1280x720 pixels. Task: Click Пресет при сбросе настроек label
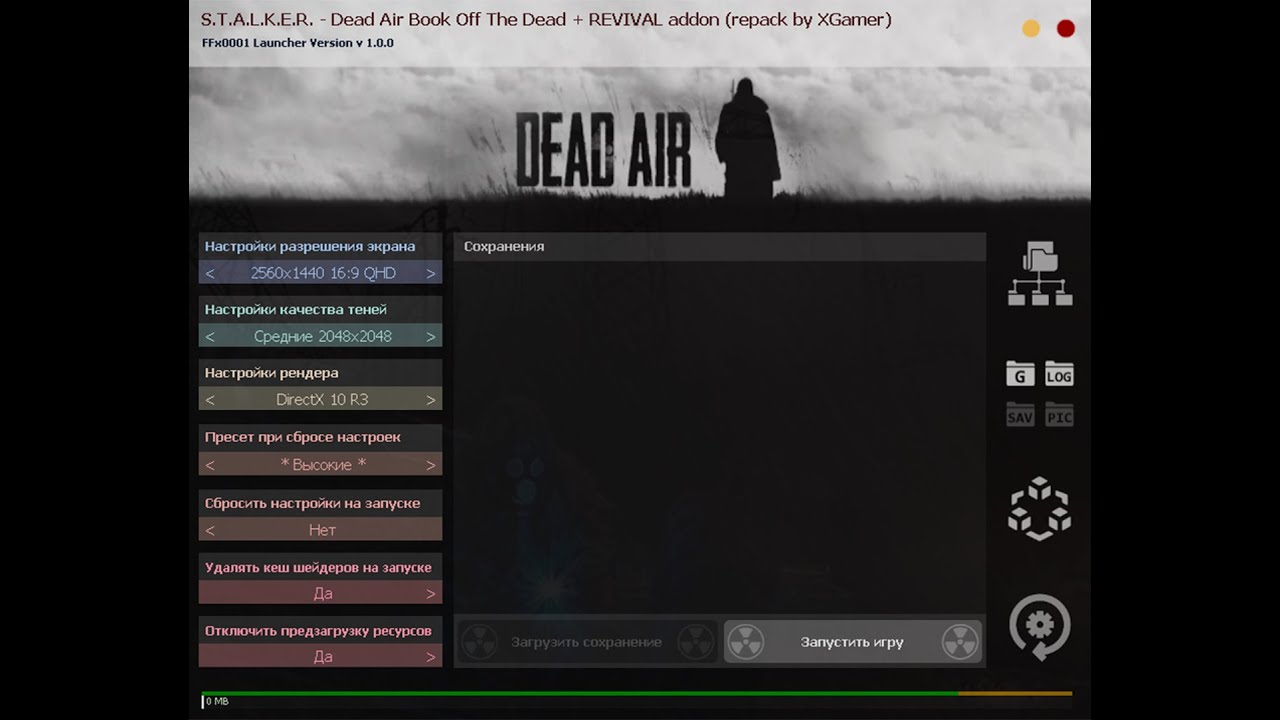click(x=303, y=437)
